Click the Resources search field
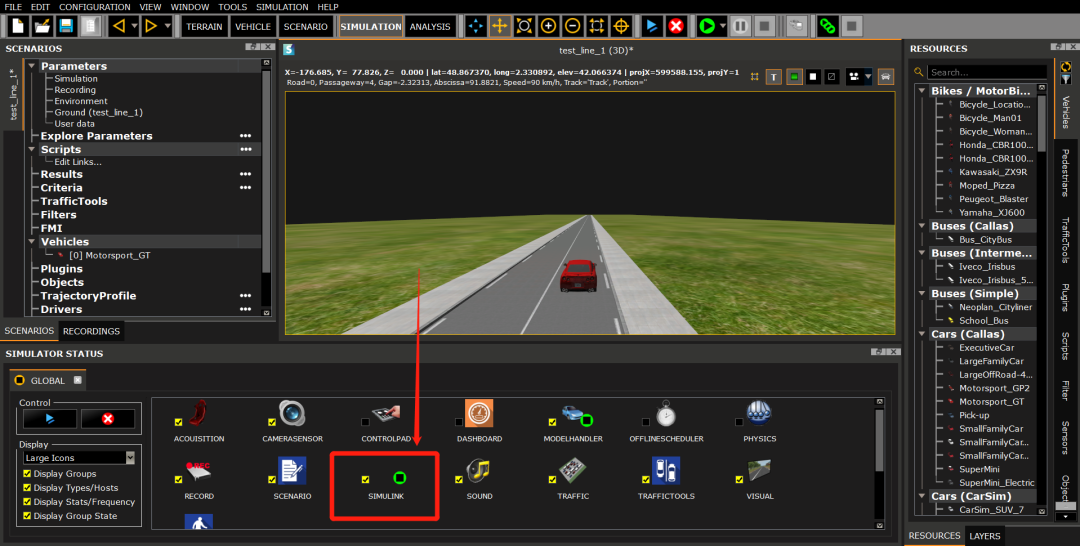This screenshot has width=1080, height=546. pos(986,72)
